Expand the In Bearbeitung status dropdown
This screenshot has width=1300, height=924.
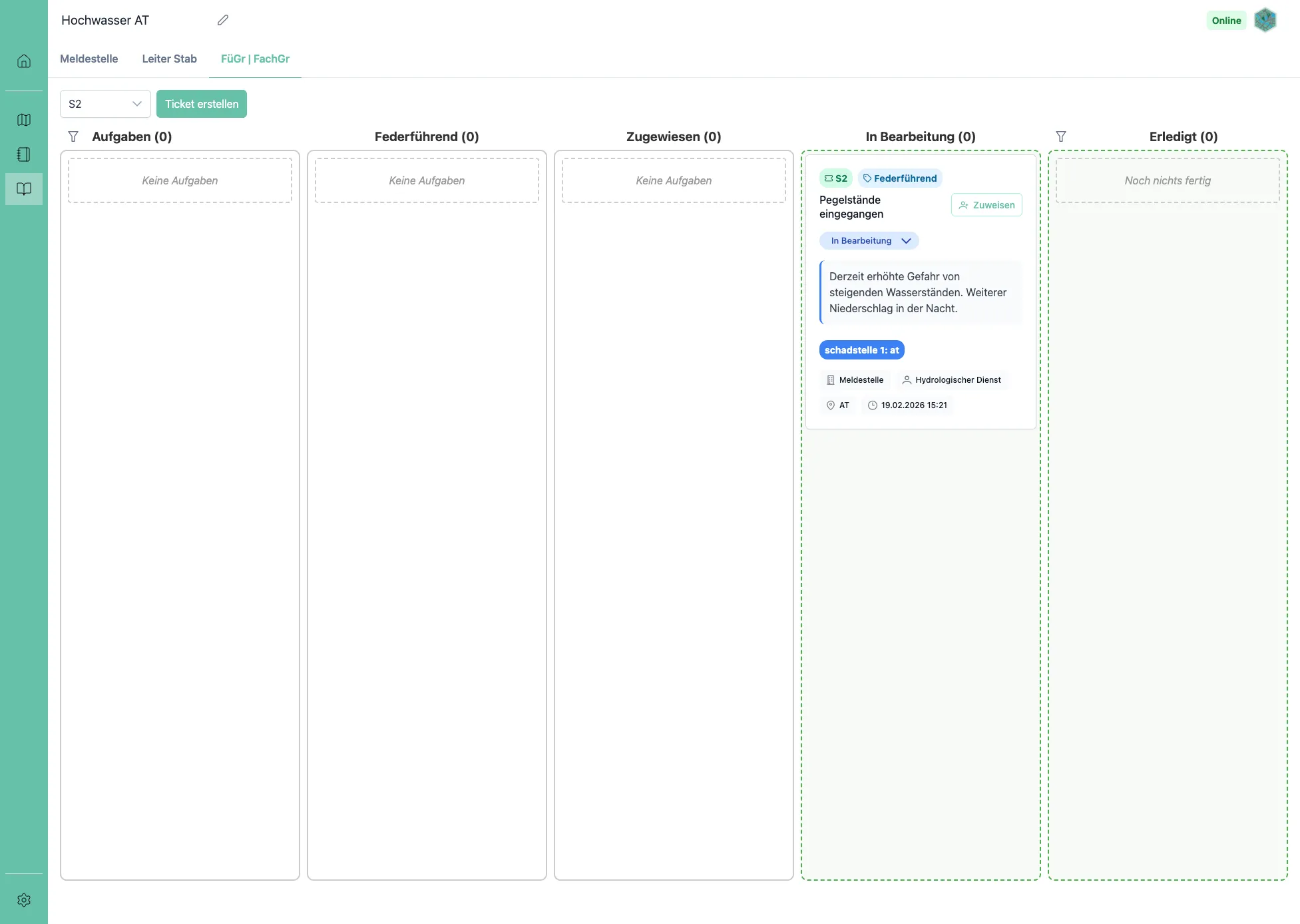click(869, 241)
